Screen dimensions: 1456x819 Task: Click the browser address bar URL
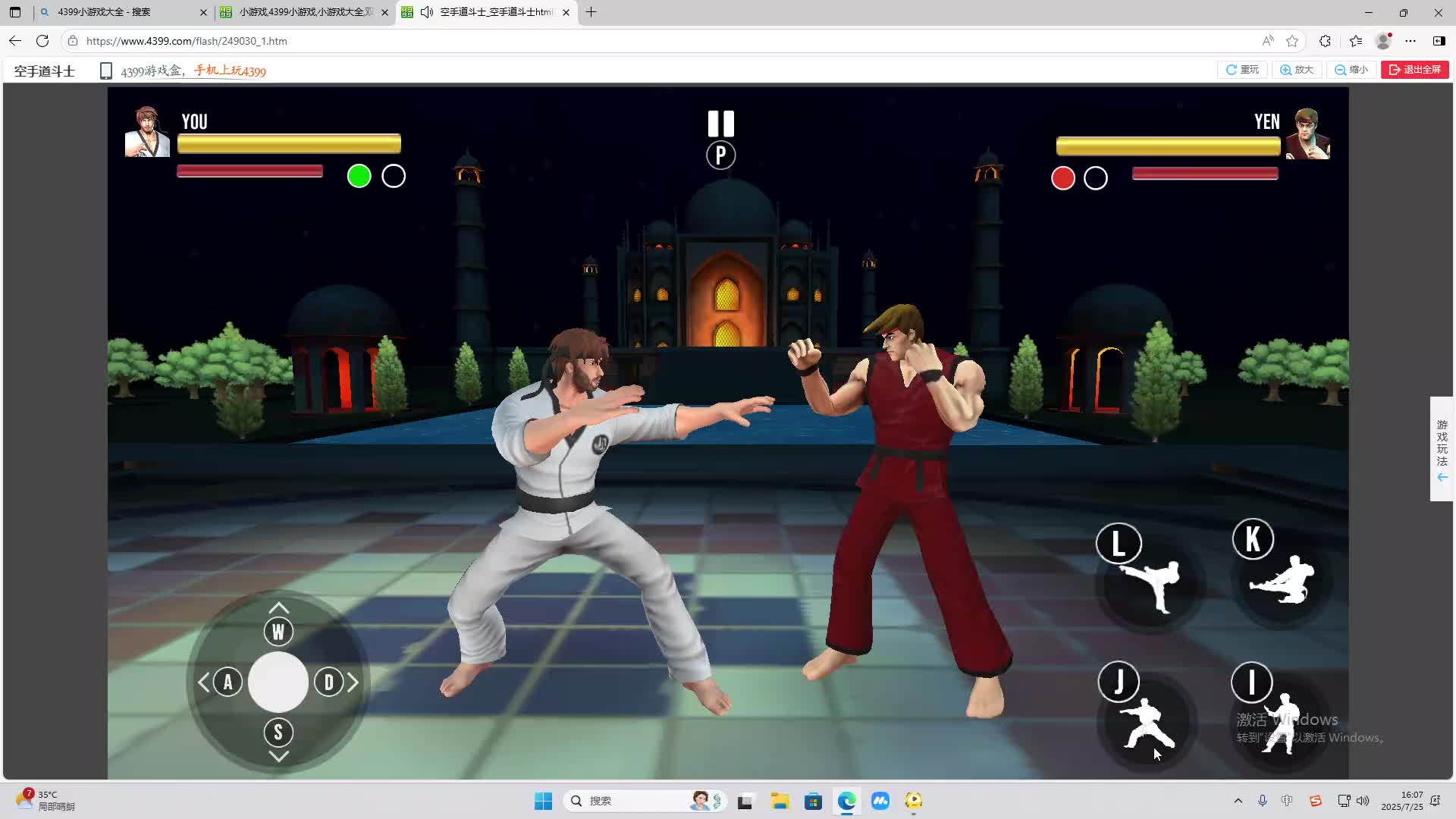click(x=187, y=41)
